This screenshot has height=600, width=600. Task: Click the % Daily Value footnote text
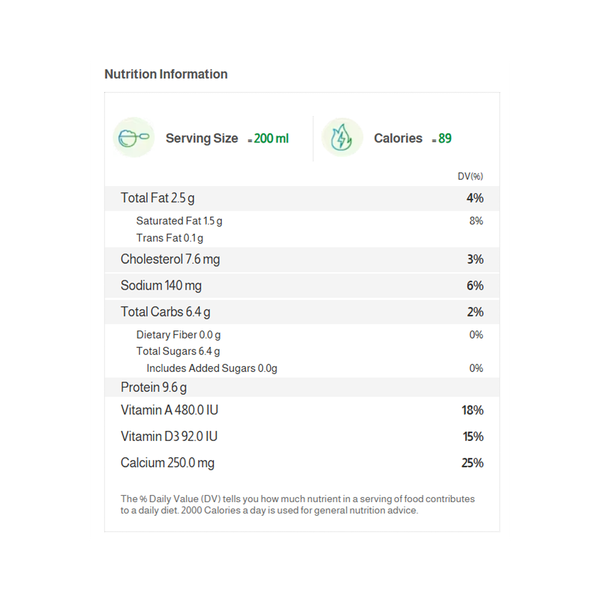click(x=297, y=504)
